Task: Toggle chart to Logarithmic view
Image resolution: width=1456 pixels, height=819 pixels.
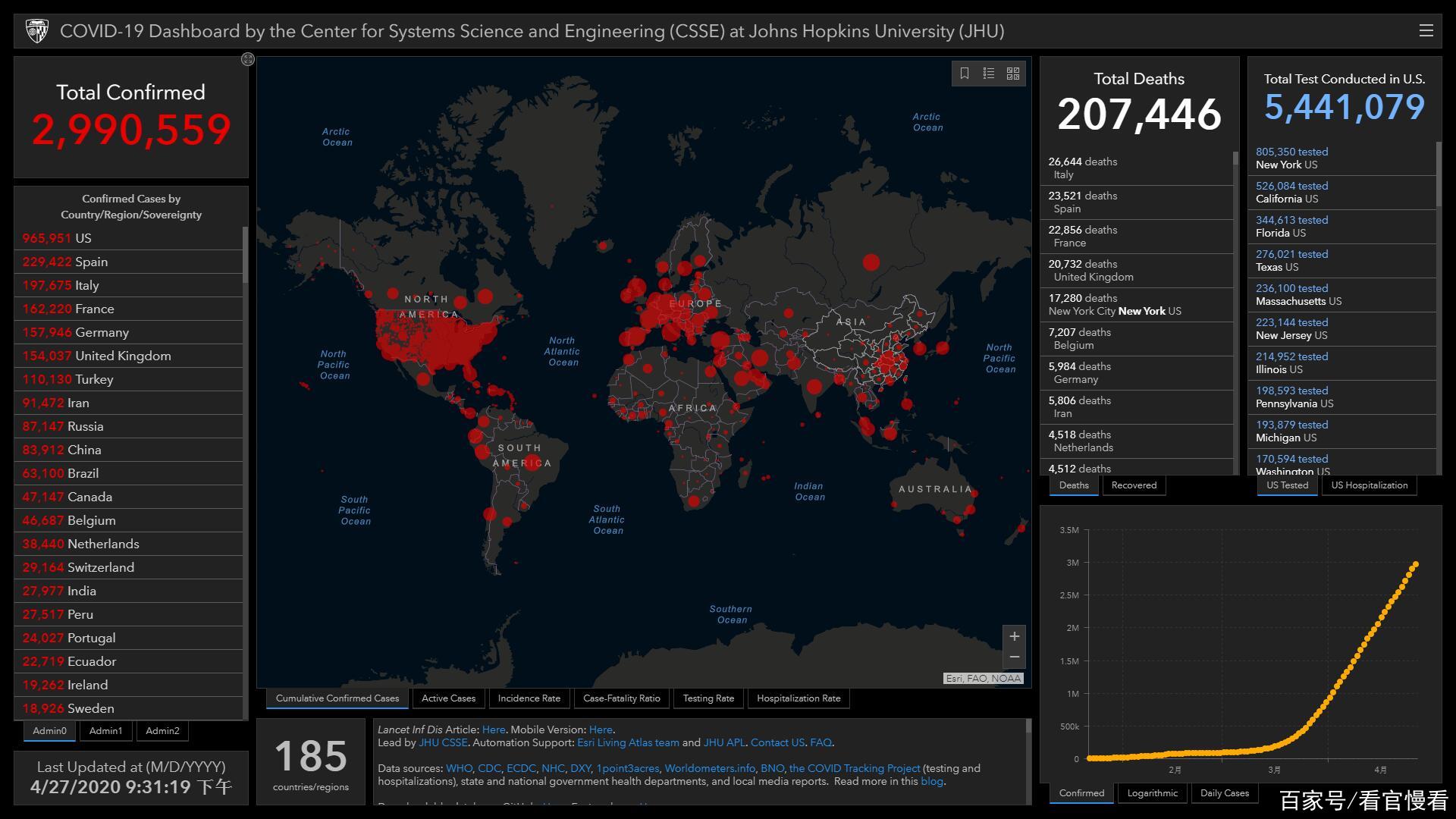Action: coord(1152,793)
